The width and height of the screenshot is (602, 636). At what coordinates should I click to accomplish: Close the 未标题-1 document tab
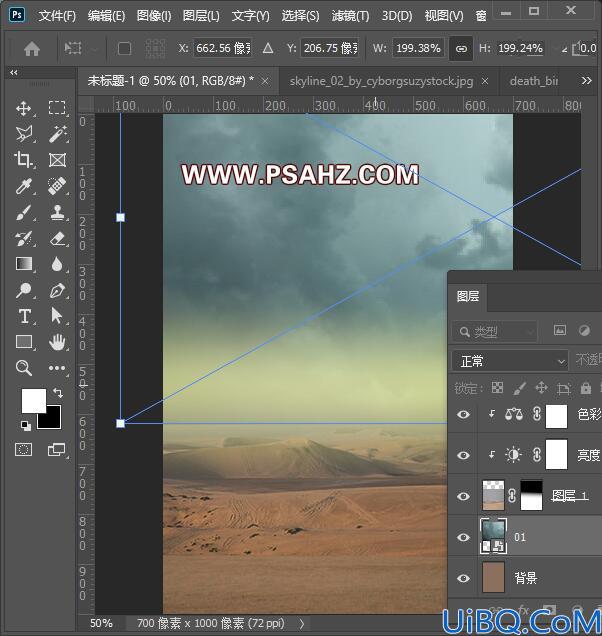point(265,81)
